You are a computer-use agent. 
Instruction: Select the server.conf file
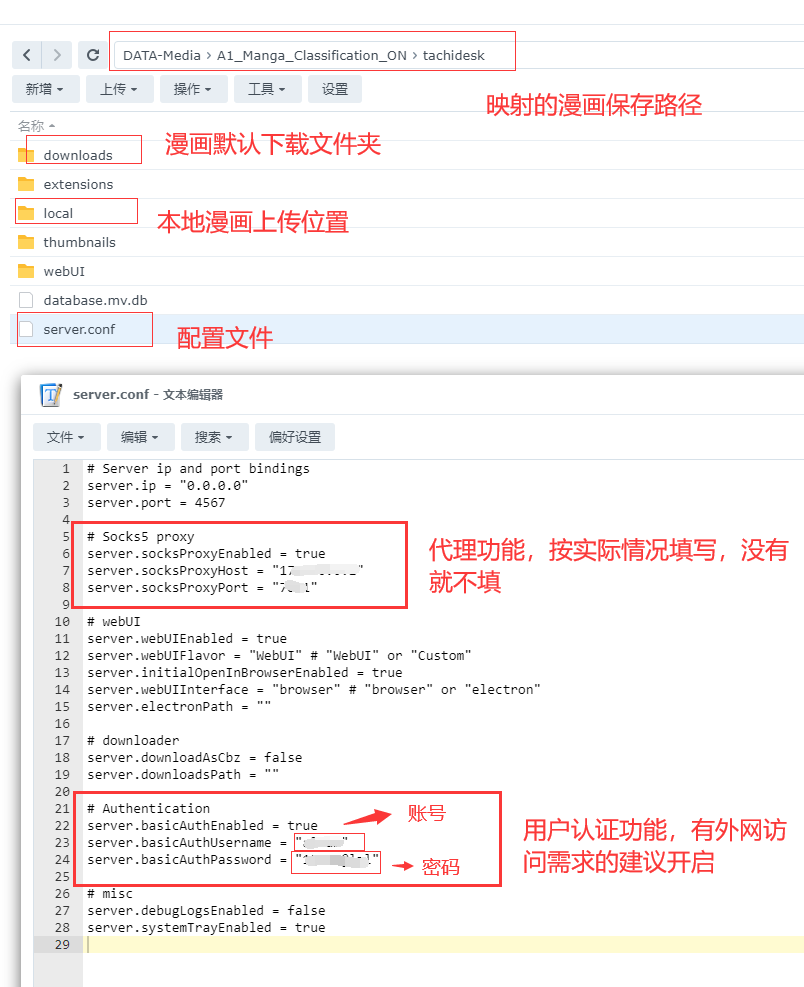coord(79,329)
